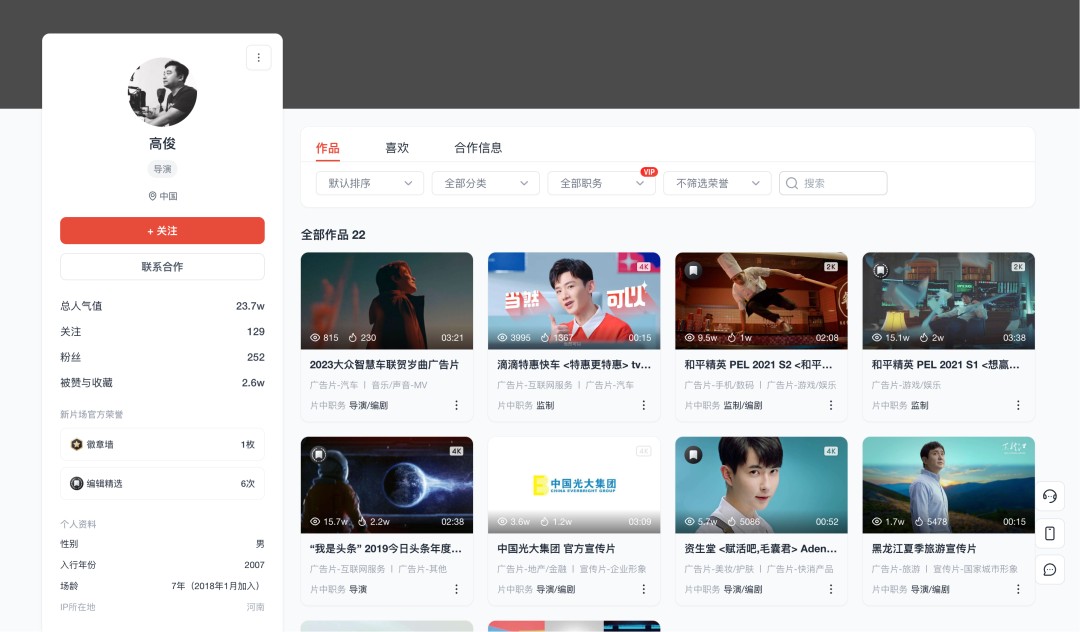Click the more options icon on the 2023大众智慧车 card
The width and height of the screenshot is (1080, 632).
[x=457, y=404]
